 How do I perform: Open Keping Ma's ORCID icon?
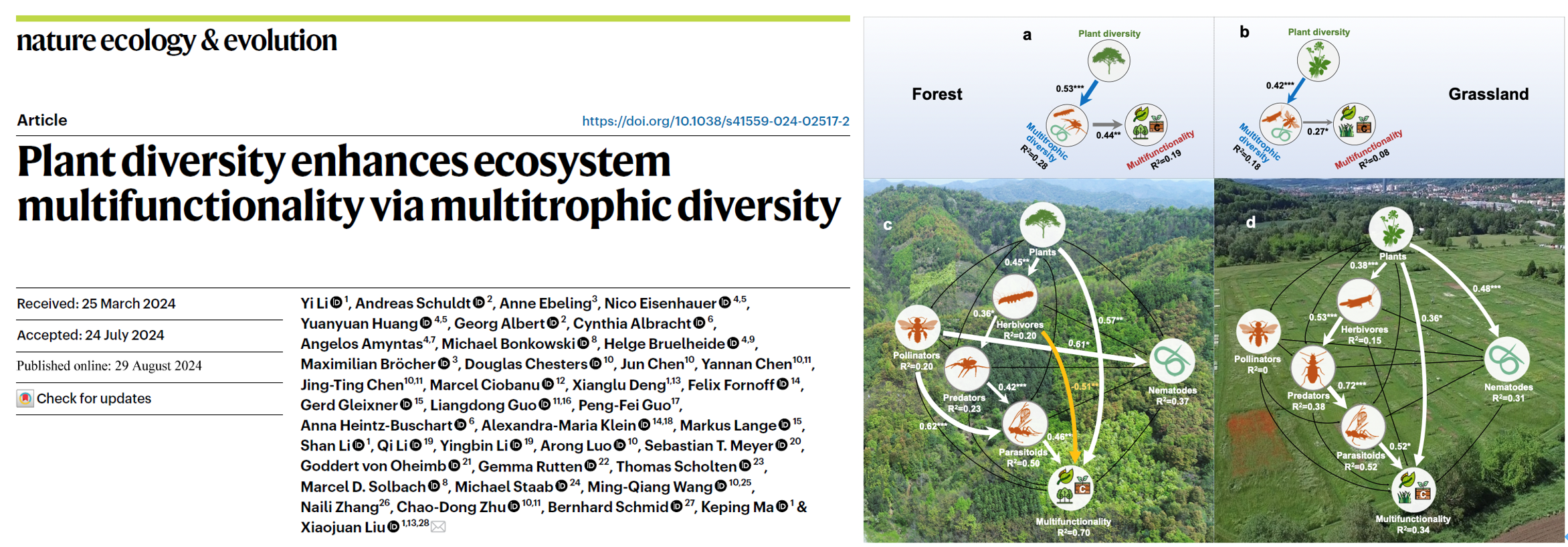pyautogui.click(x=782, y=507)
